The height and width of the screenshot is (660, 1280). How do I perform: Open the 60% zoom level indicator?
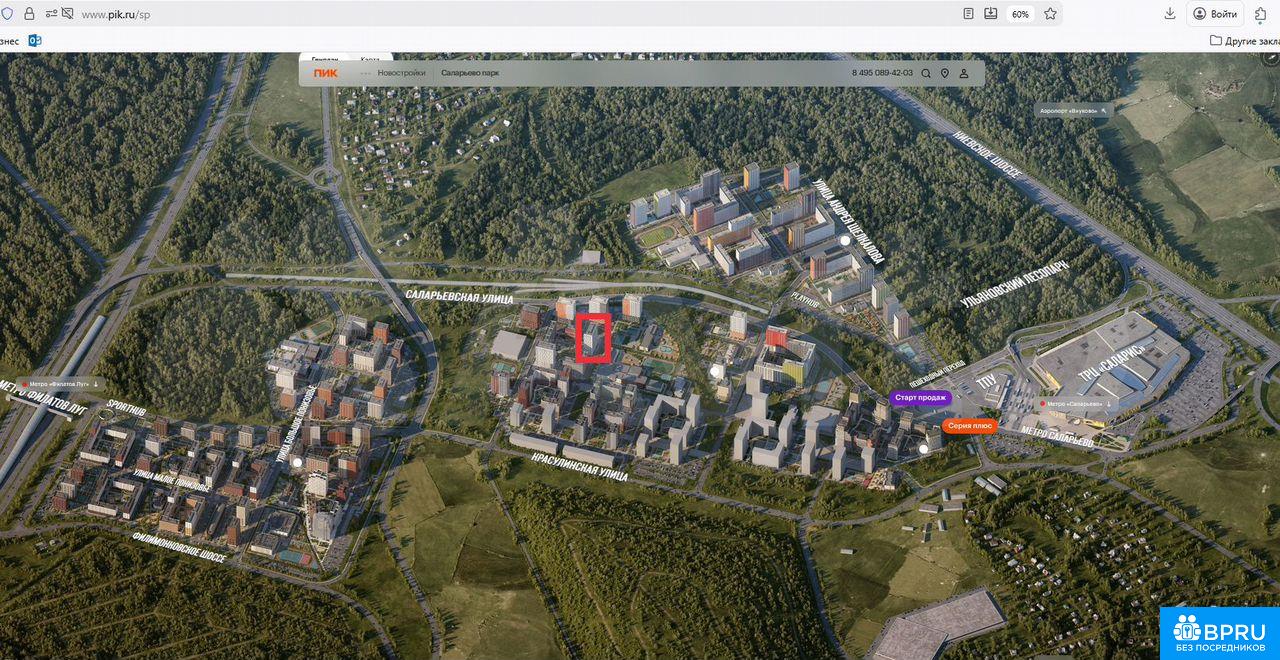click(1020, 14)
